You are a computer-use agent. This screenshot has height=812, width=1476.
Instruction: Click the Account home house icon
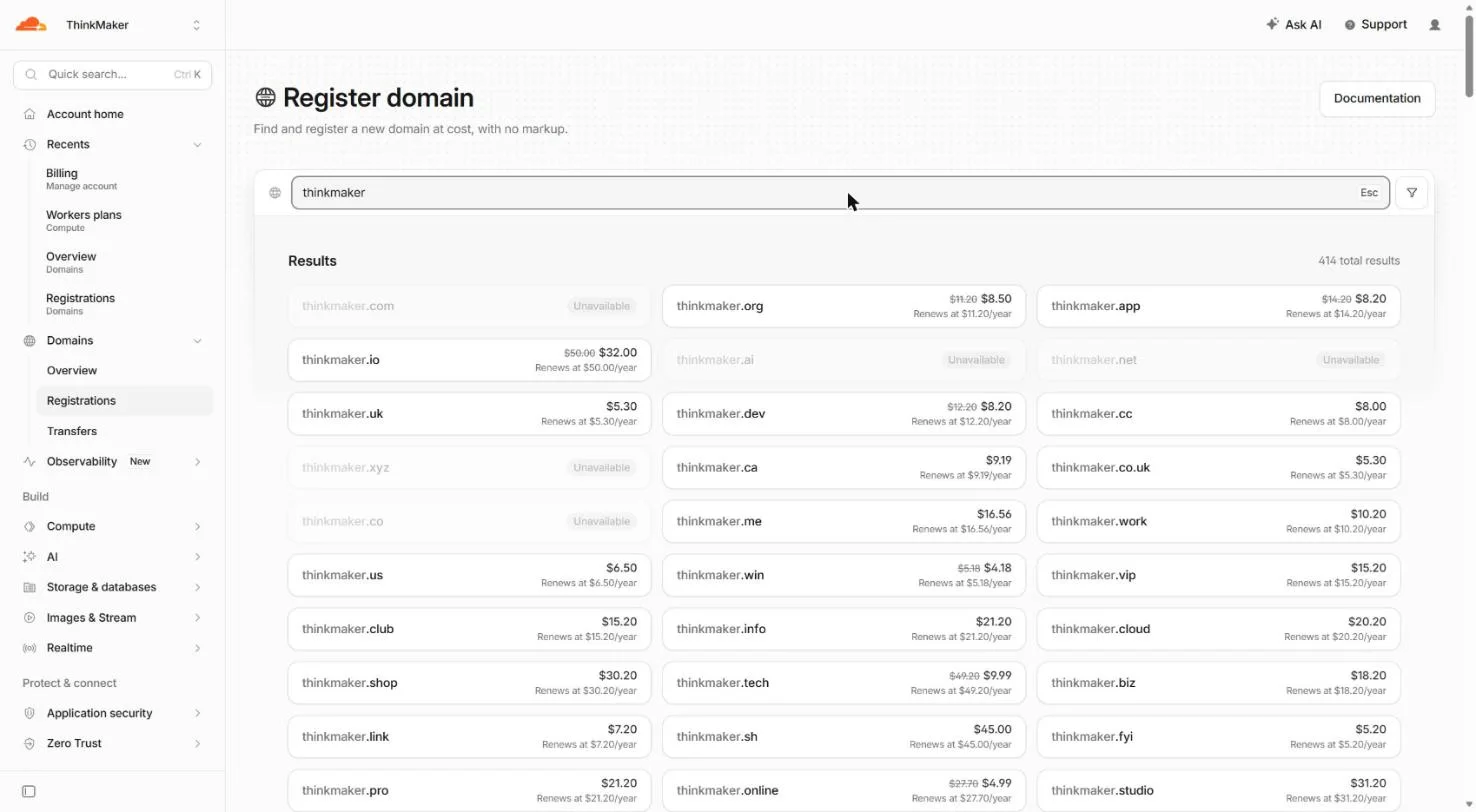click(x=30, y=114)
